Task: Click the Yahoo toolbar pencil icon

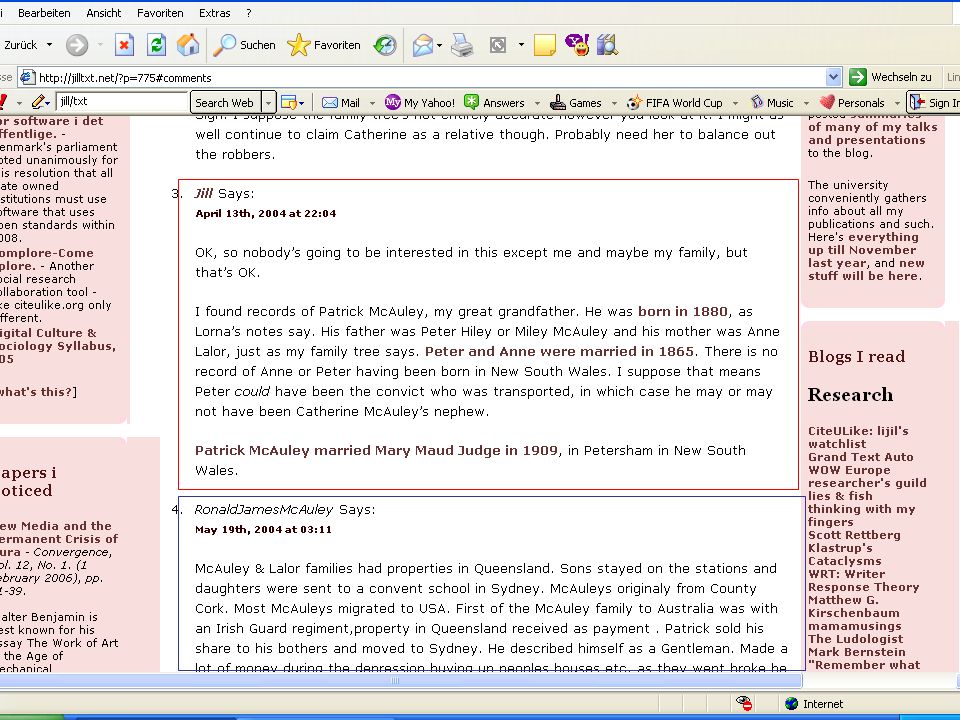Action: (x=40, y=102)
